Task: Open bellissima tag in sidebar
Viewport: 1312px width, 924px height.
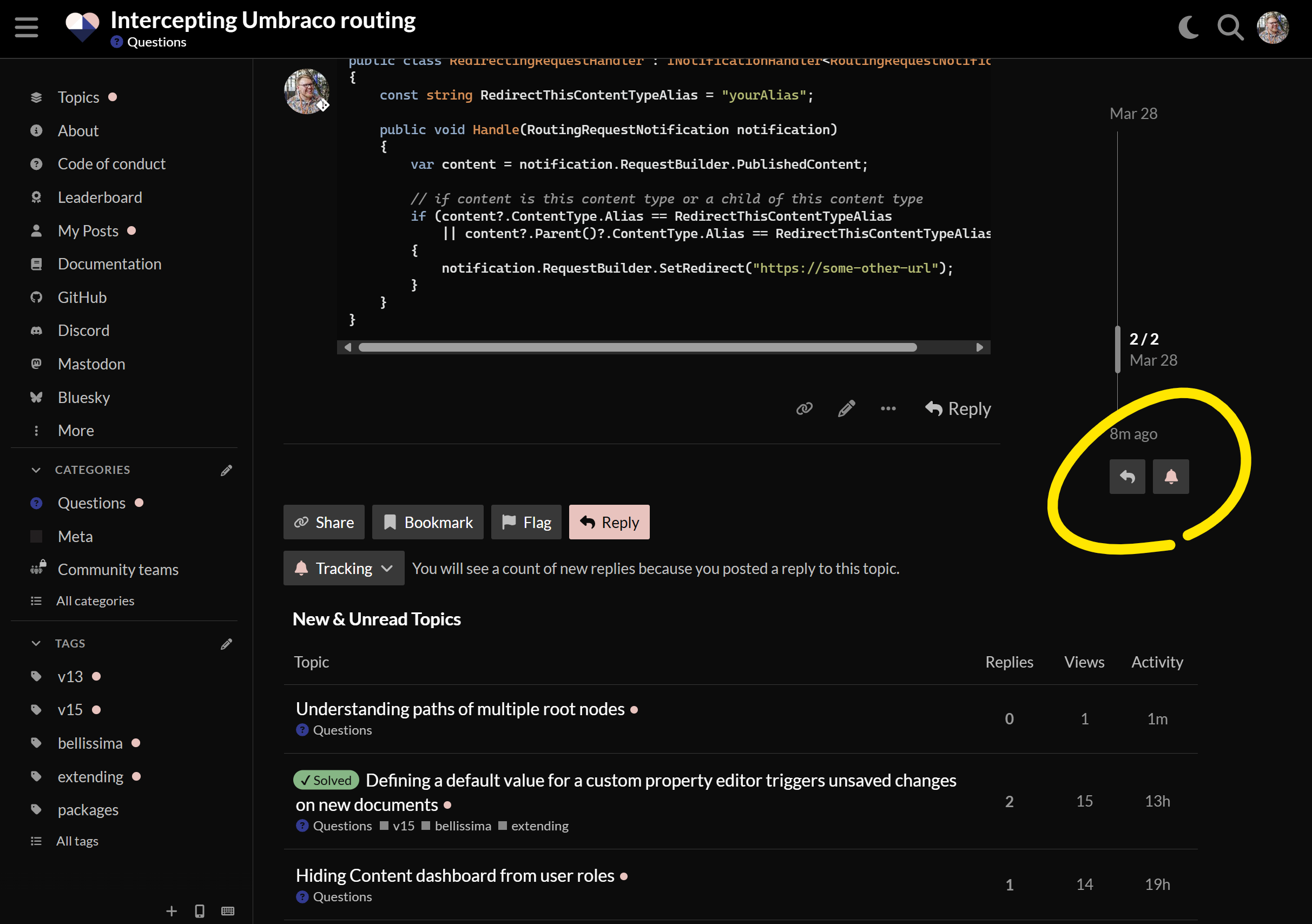Action: (90, 743)
